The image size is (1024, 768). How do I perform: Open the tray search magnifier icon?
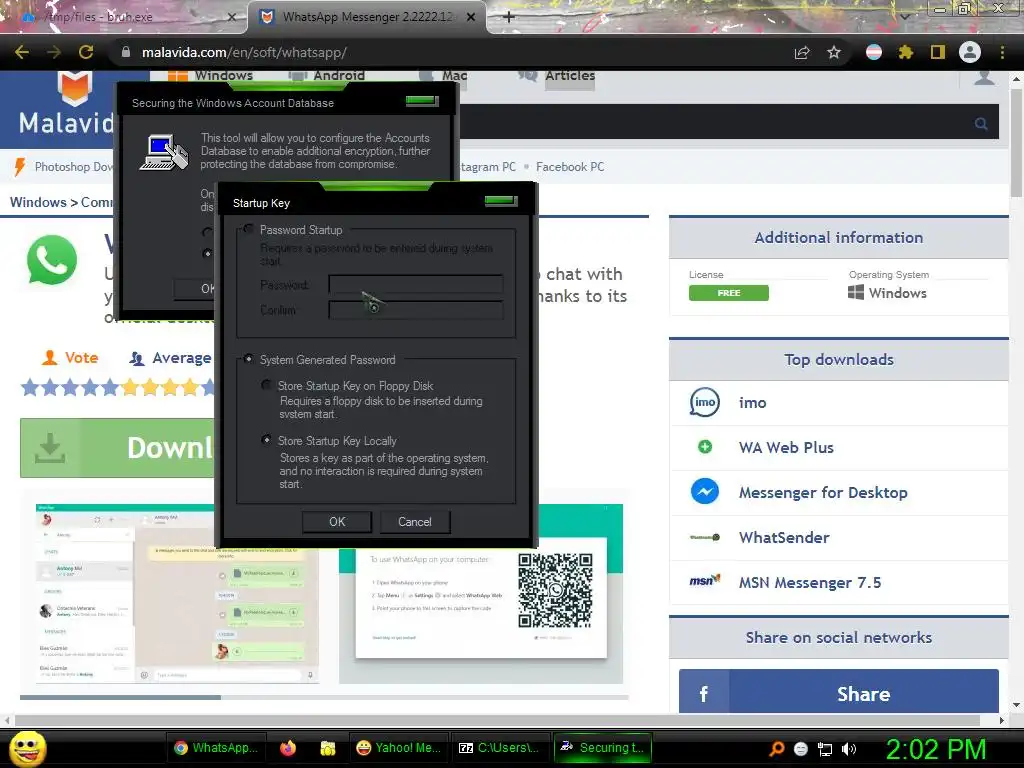coord(776,749)
